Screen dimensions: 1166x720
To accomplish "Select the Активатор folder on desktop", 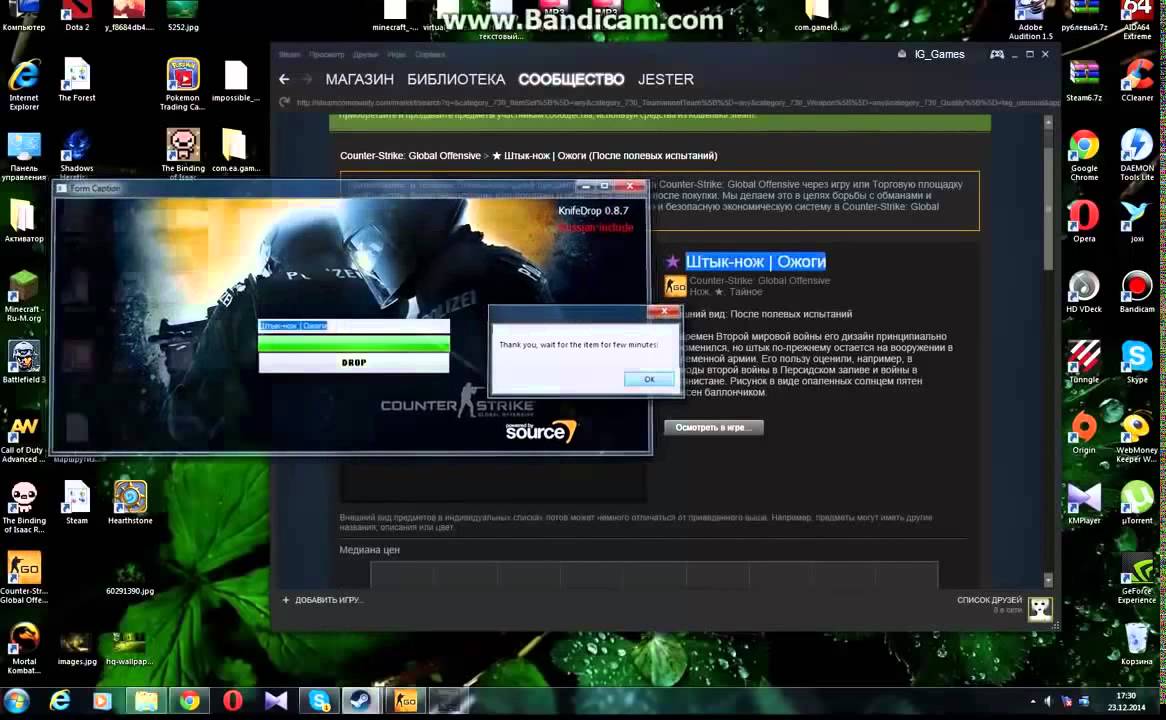I will pyautogui.click(x=24, y=222).
